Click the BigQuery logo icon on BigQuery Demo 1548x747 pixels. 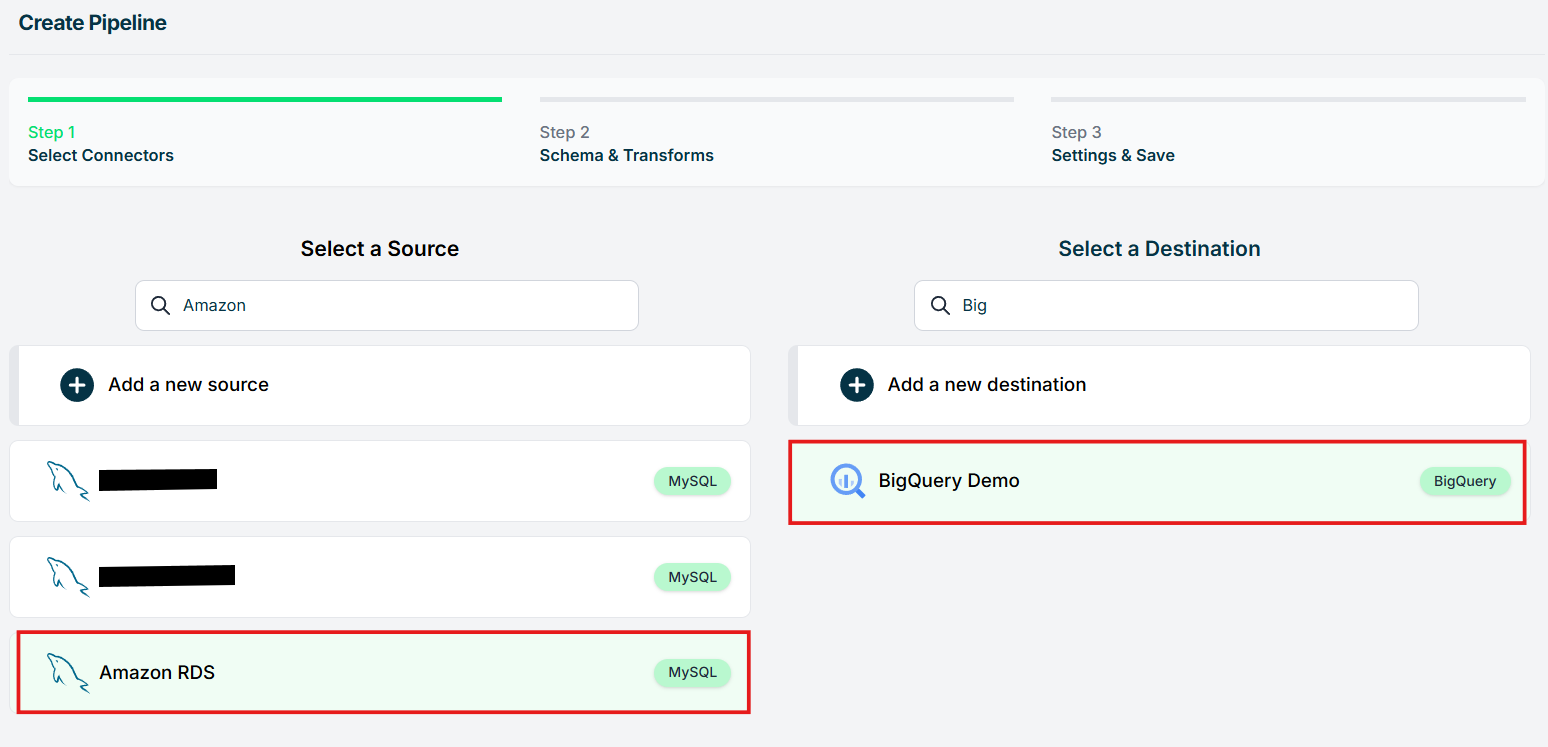(847, 481)
